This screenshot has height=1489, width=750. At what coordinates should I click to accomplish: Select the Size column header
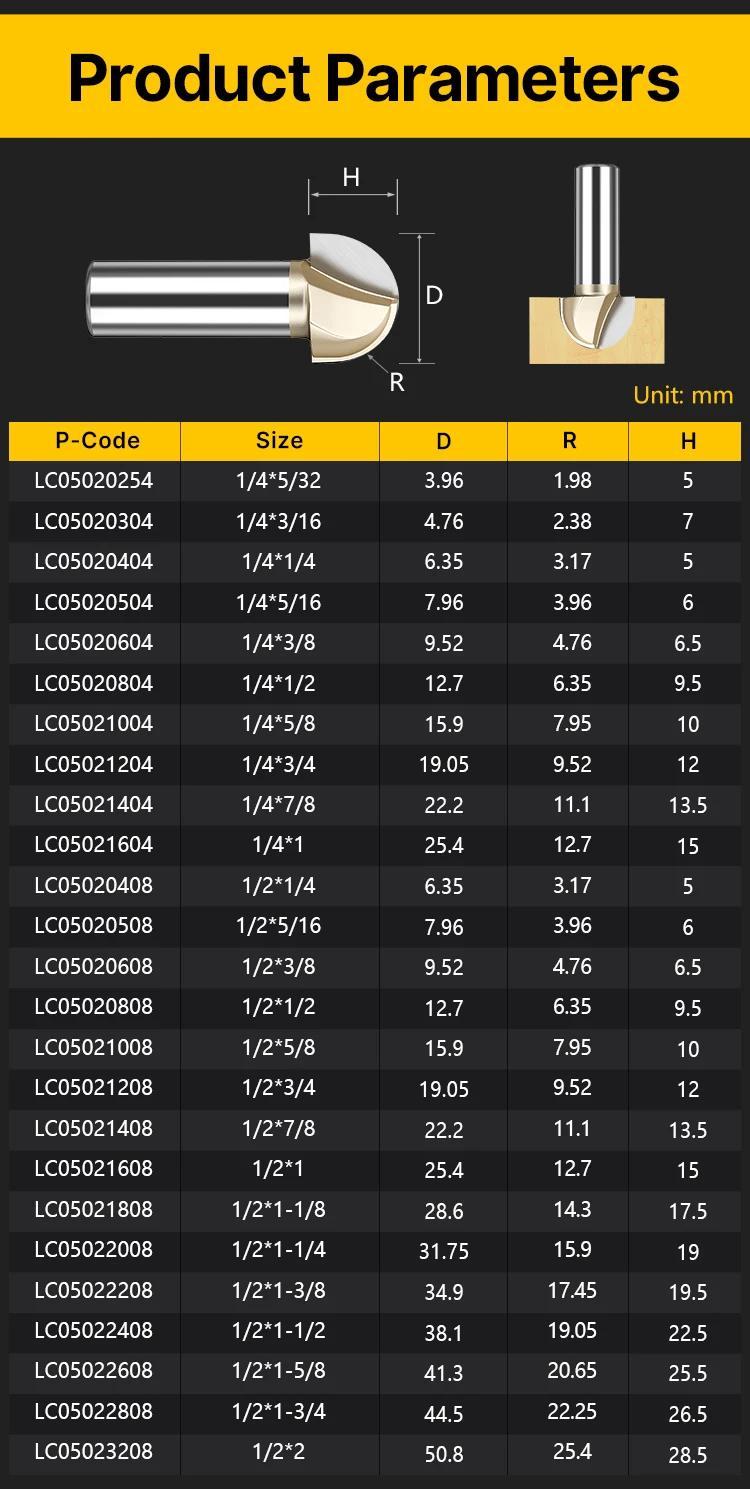[279, 441]
